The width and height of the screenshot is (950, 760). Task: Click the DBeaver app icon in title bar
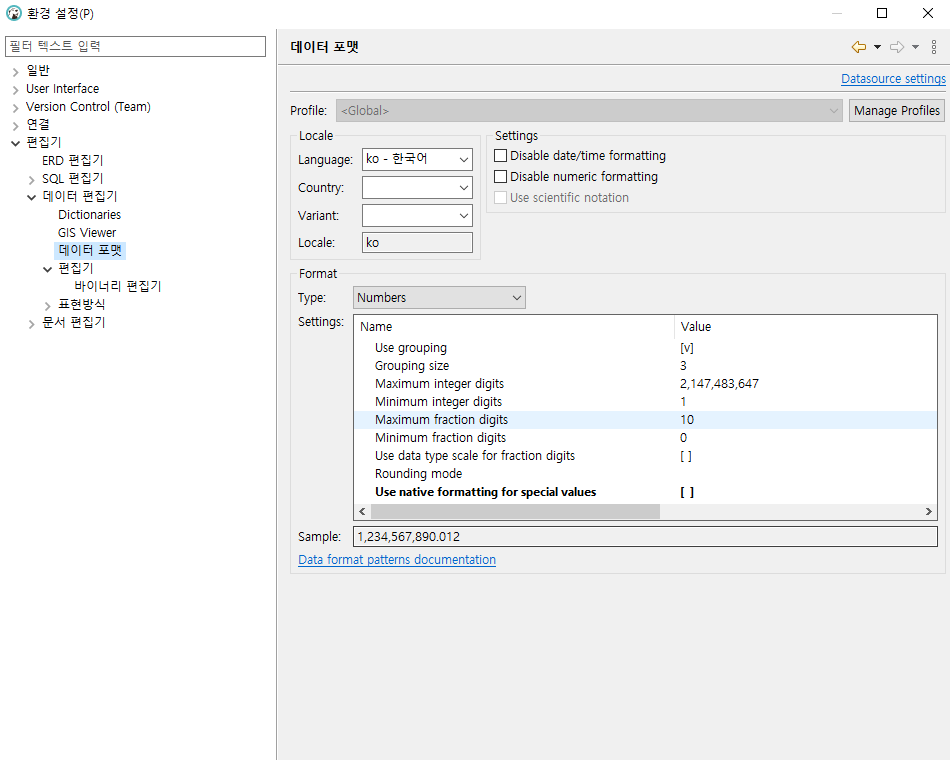(x=13, y=13)
